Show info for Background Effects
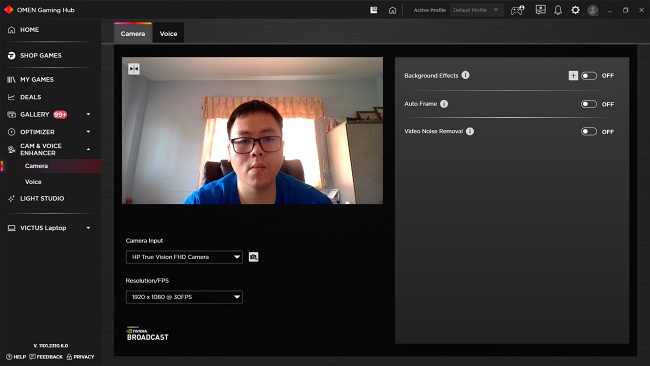The height and width of the screenshot is (366, 650). click(x=466, y=75)
